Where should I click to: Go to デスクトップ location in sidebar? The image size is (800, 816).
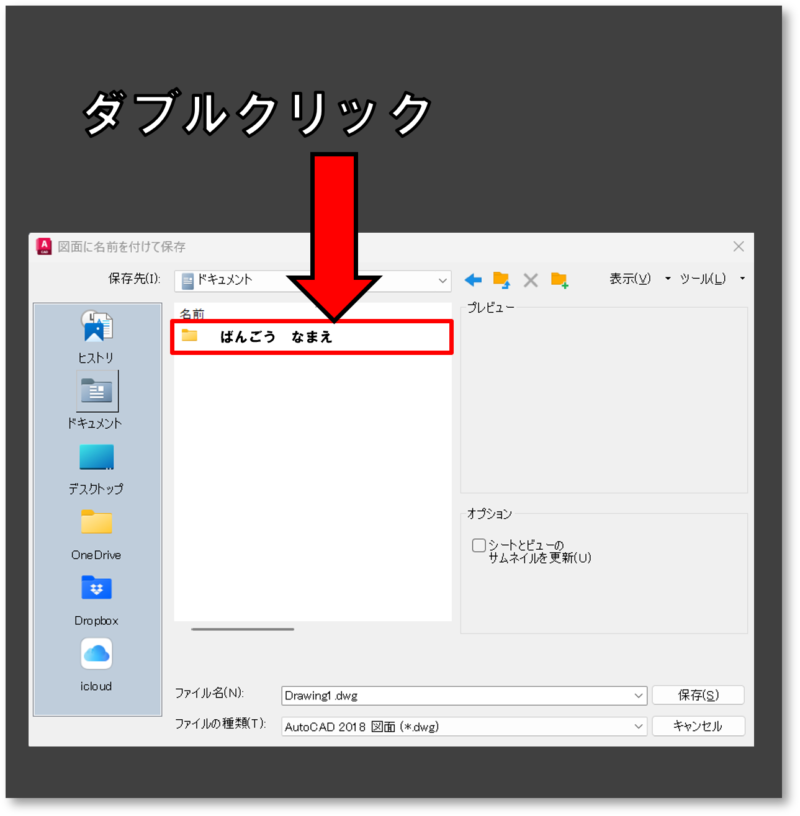tap(96, 469)
